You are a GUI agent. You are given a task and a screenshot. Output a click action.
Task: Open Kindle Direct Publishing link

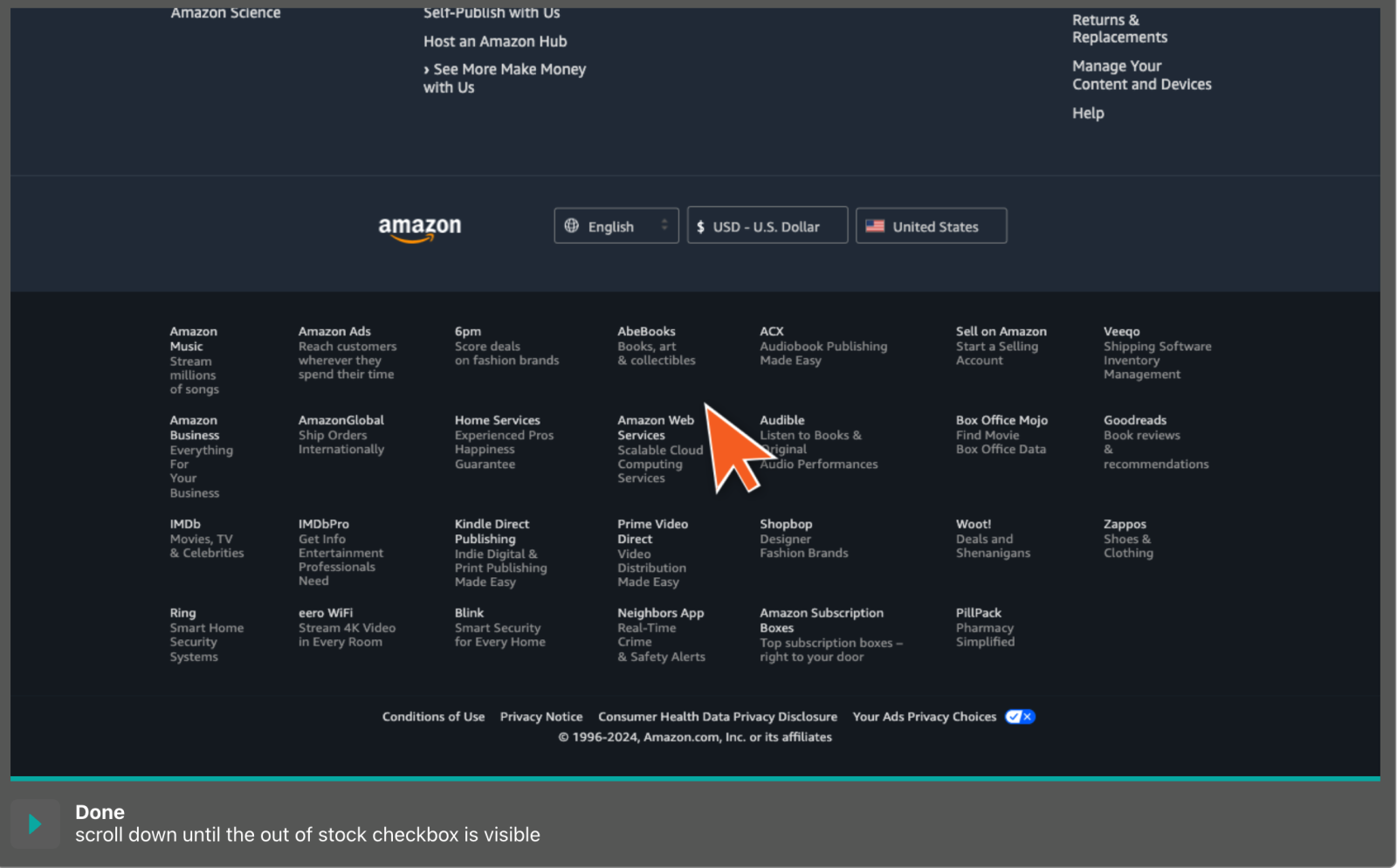(x=500, y=553)
